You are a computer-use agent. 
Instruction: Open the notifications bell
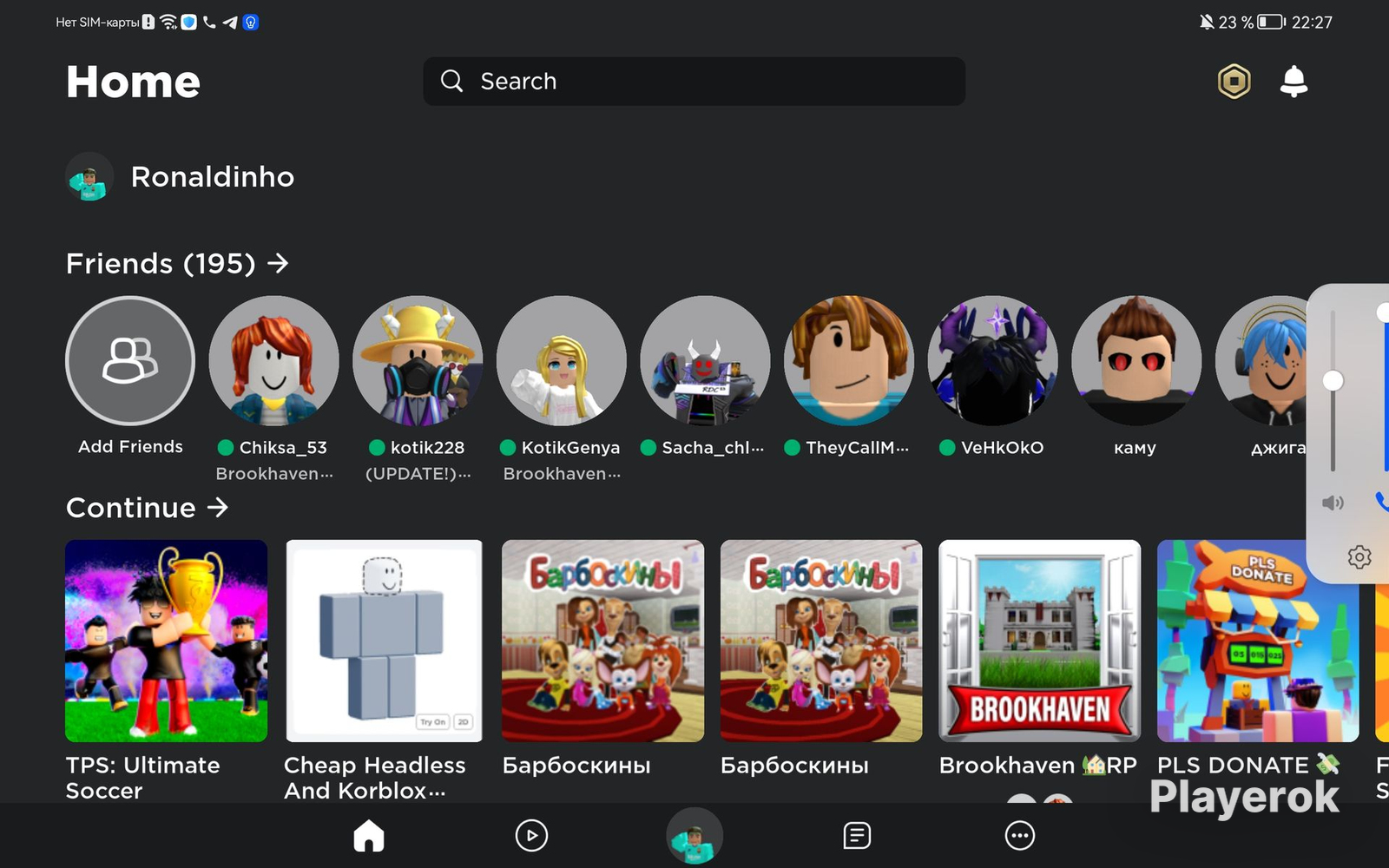click(x=1294, y=82)
